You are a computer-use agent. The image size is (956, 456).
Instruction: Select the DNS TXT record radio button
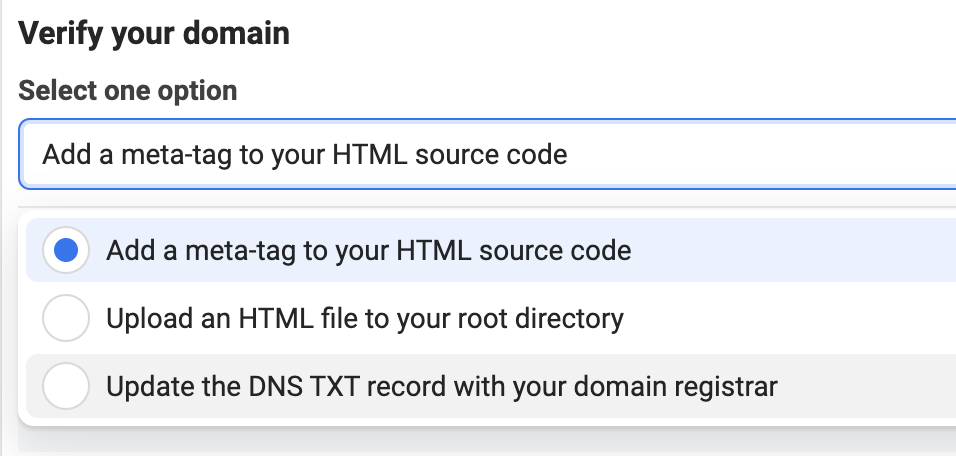[x=66, y=386]
